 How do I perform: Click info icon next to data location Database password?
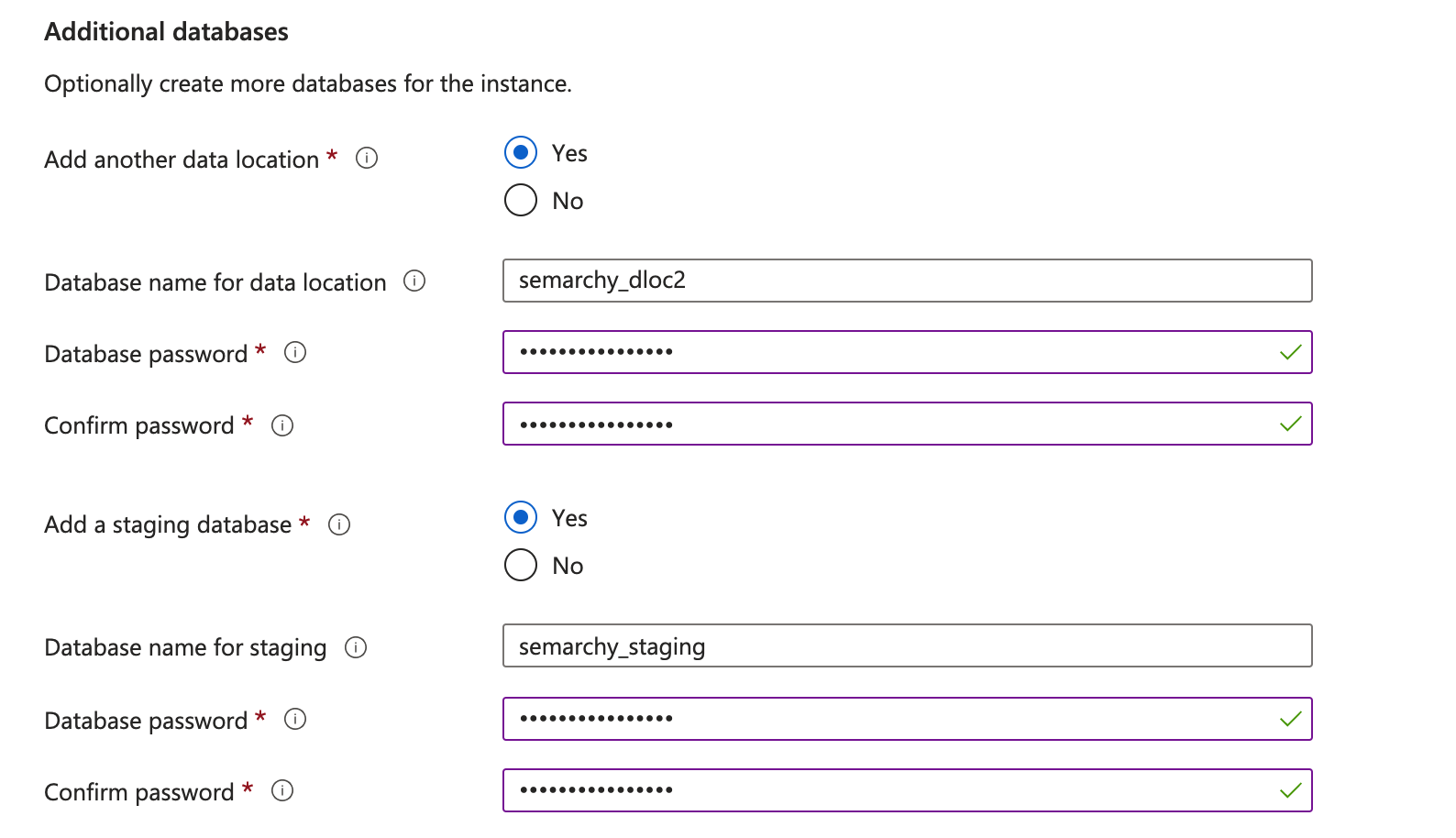coord(295,353)
